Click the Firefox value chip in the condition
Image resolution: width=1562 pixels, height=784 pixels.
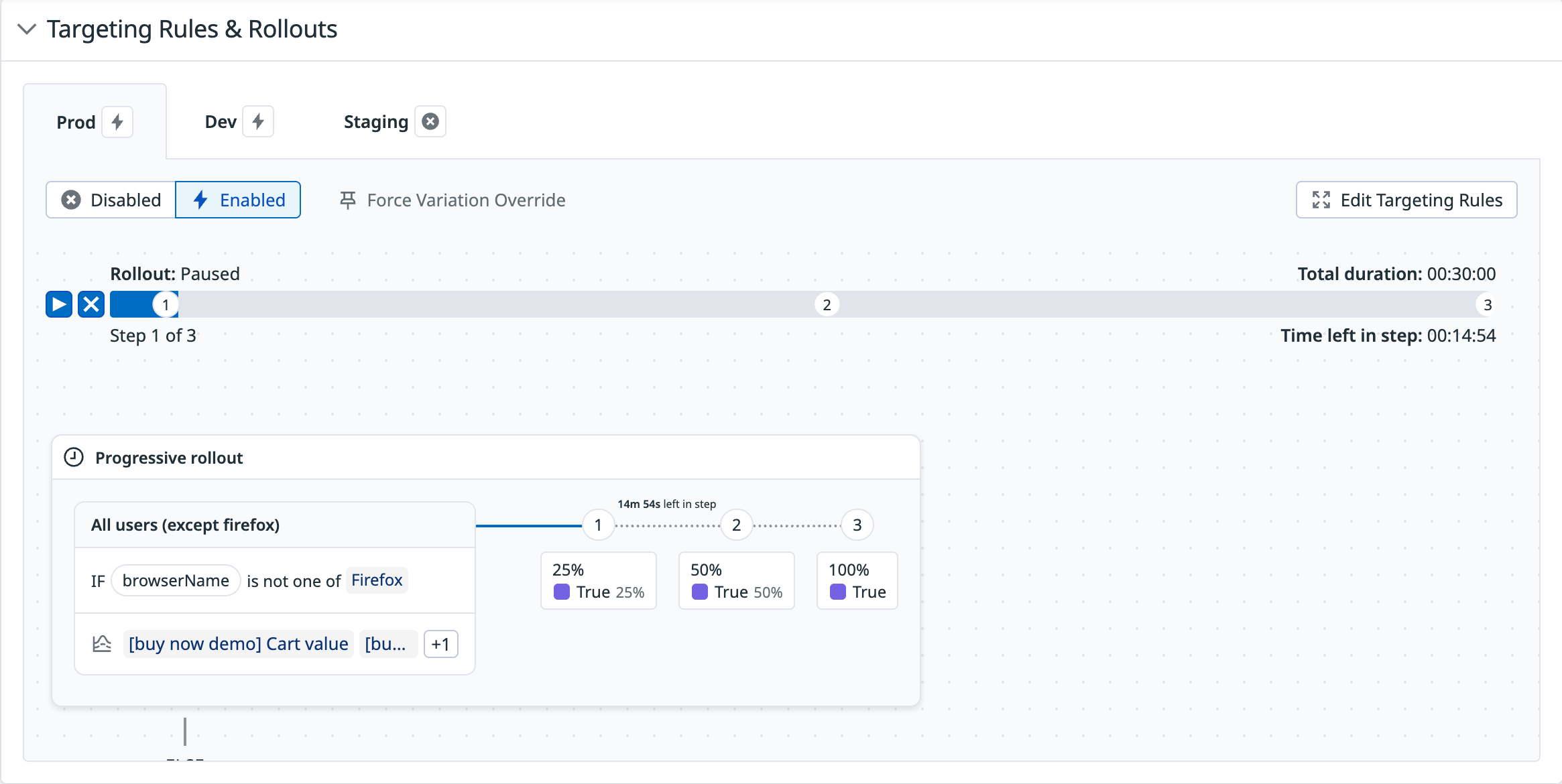click(377, 580)
